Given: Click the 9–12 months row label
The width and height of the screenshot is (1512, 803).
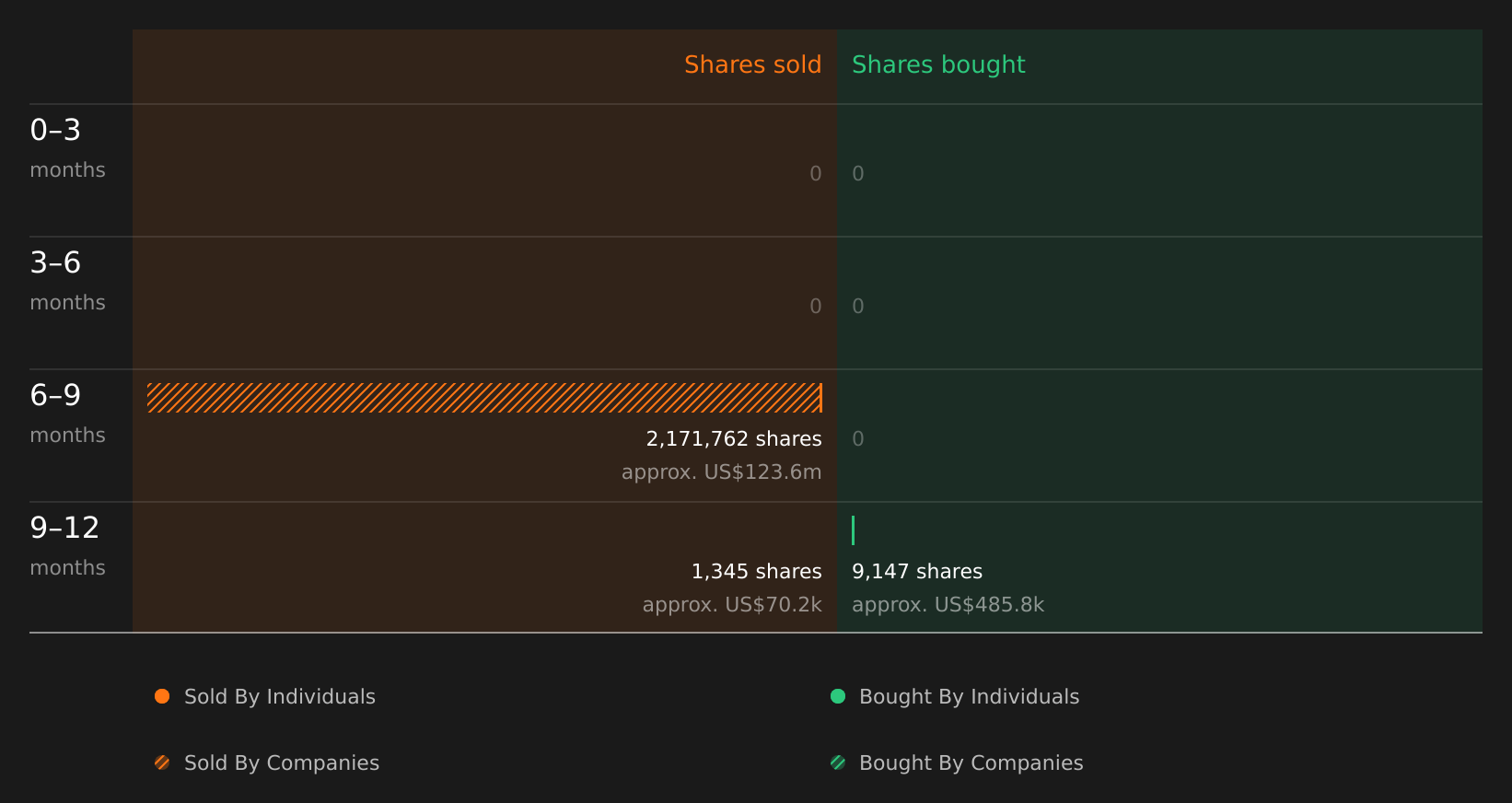Looking at the screenshot, I should coord(67,545).
